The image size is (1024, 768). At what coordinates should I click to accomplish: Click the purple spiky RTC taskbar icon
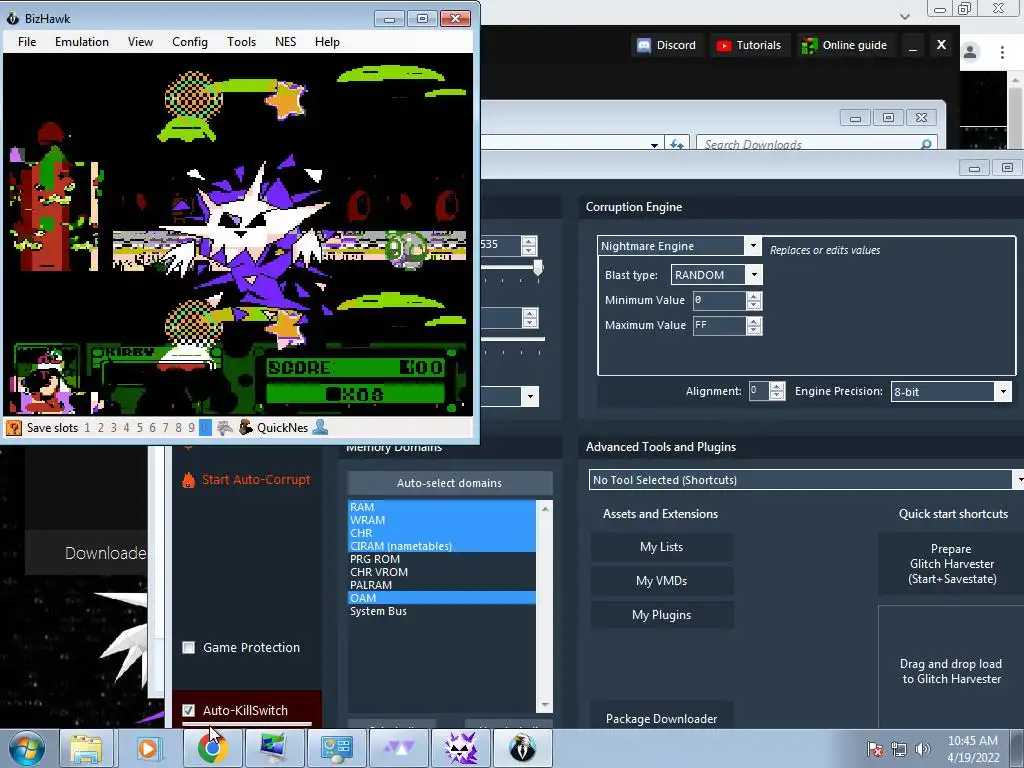(x=460, y=748)
